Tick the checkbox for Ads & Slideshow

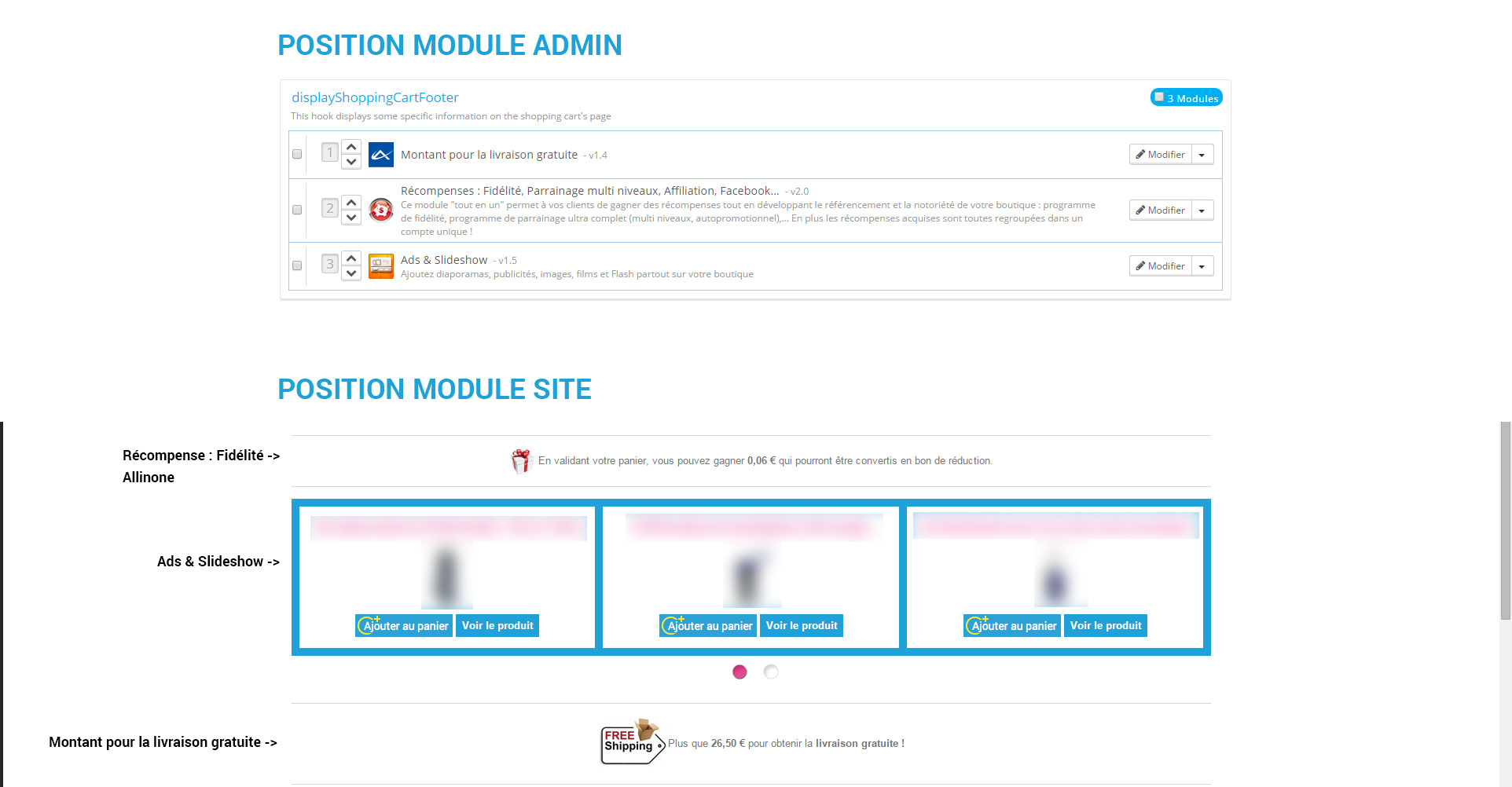(x=297, y=265)
